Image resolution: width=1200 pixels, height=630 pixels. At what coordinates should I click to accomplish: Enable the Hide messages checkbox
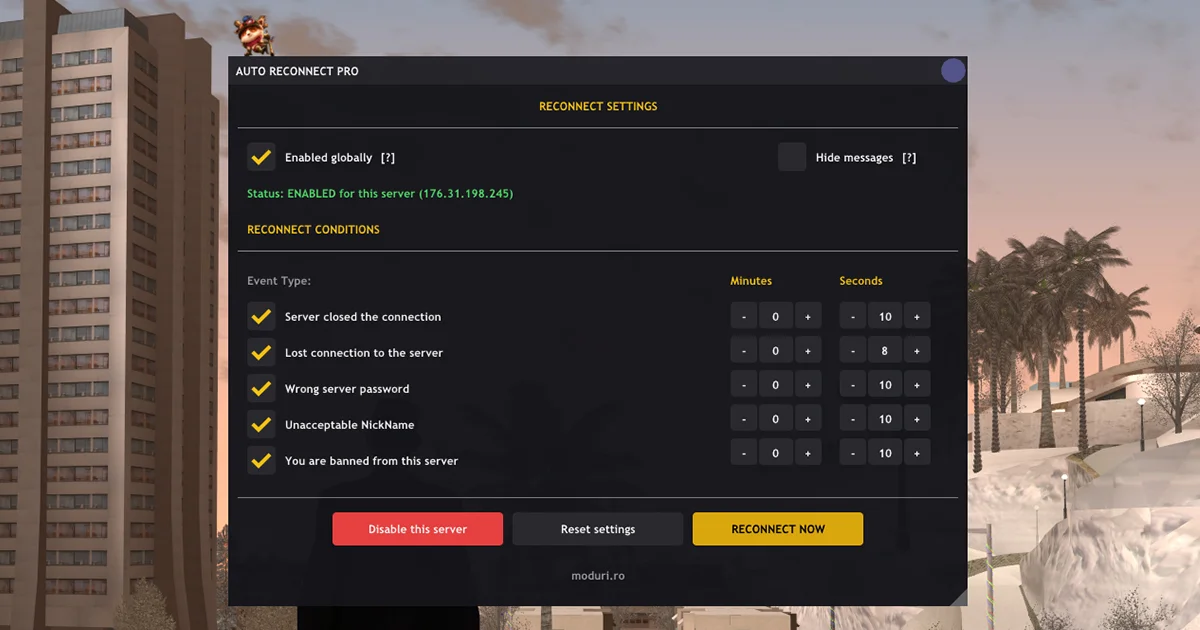(792, 157)
